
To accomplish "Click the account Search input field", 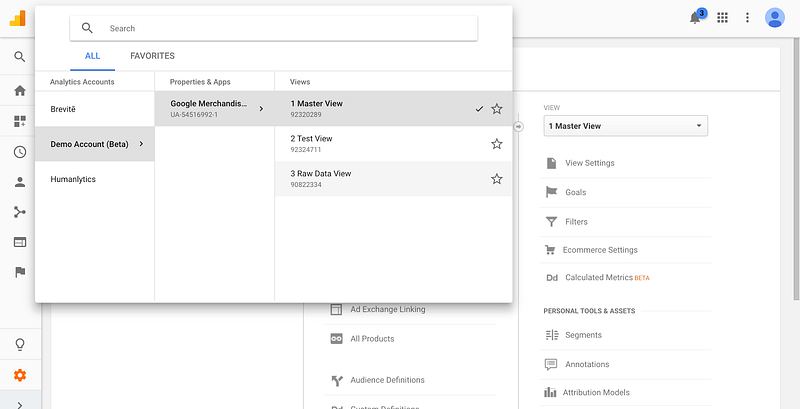I will click(273, 28).
